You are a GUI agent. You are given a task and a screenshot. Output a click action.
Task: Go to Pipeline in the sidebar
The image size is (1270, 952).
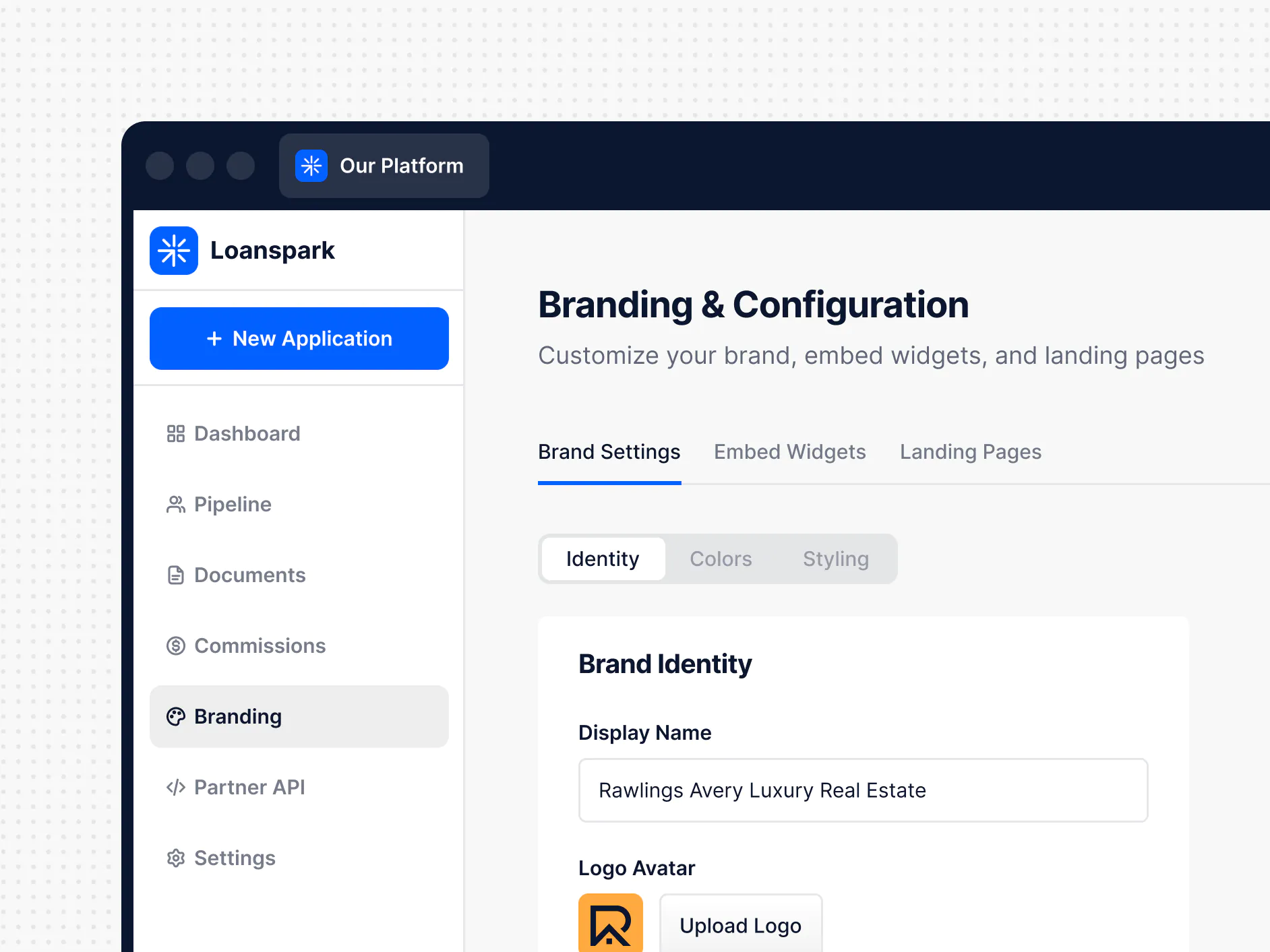299,505
